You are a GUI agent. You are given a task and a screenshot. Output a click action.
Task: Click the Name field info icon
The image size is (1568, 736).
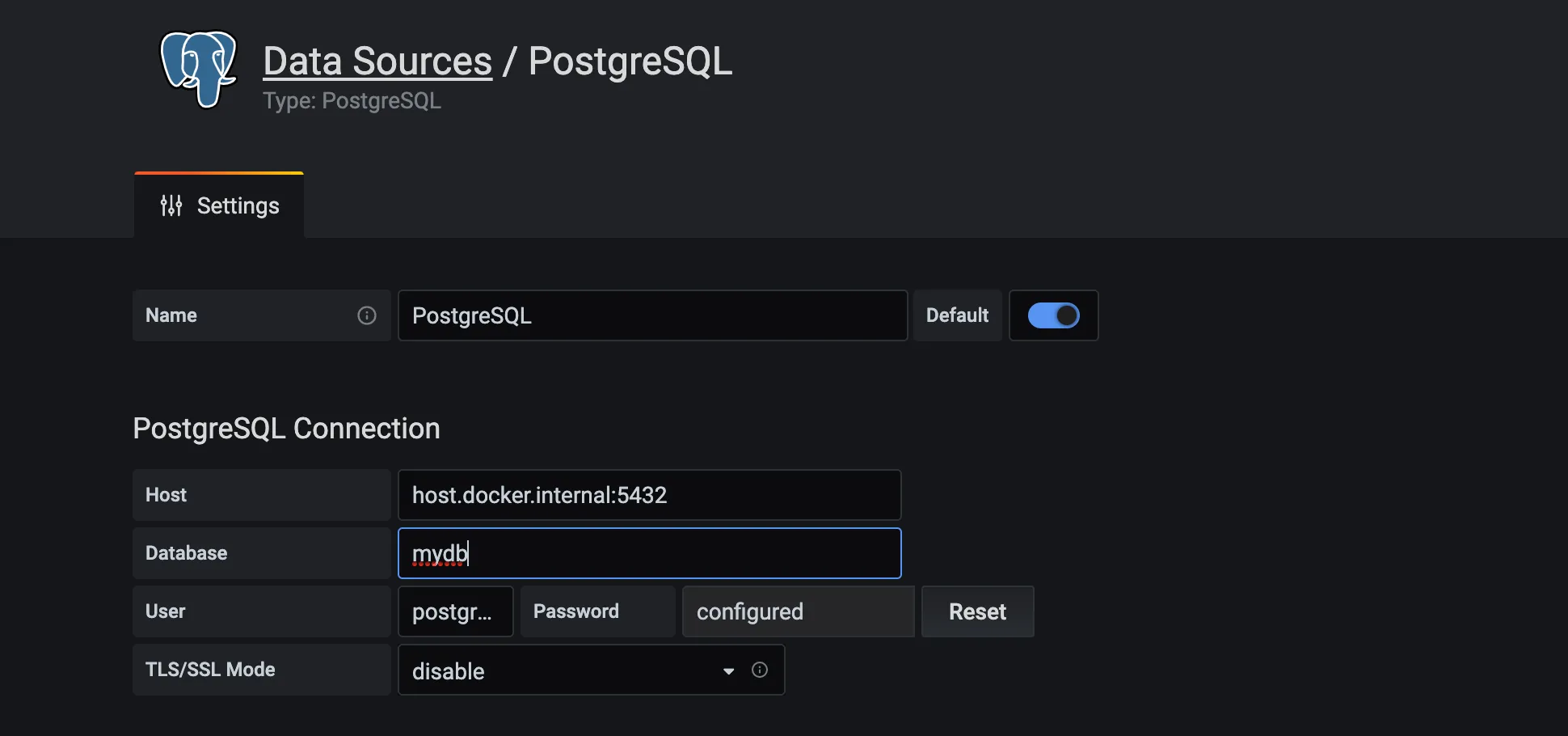366,315
